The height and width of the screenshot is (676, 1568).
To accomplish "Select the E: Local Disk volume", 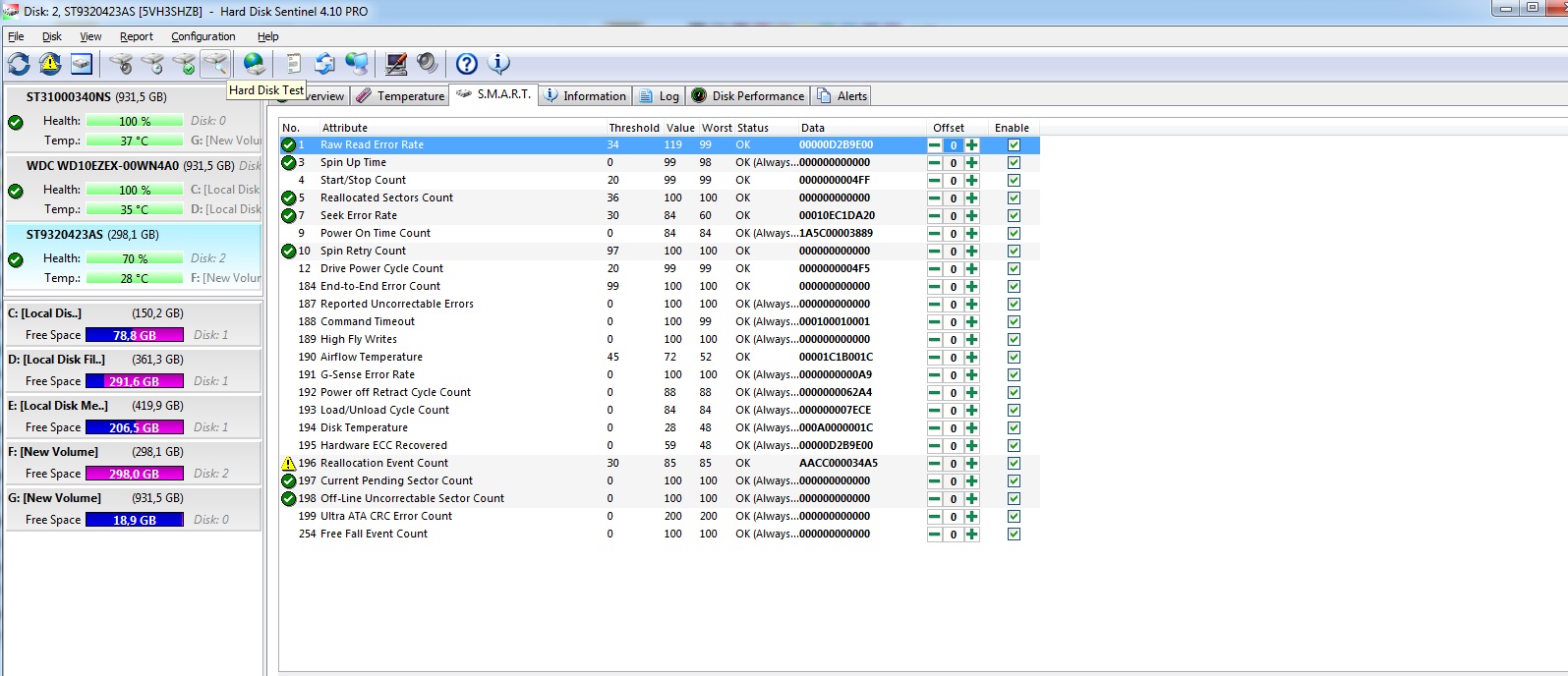I will [x=134, y=417].
